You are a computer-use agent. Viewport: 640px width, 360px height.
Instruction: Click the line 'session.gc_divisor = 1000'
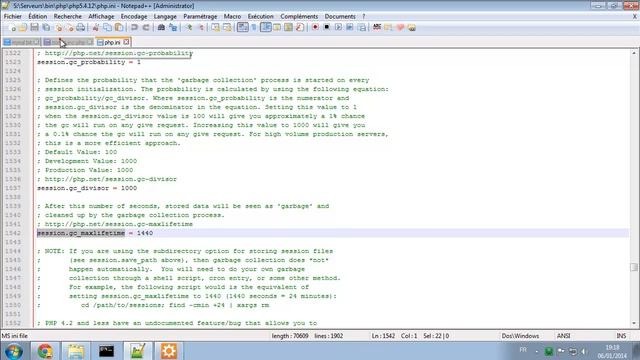tap(87, 188)
